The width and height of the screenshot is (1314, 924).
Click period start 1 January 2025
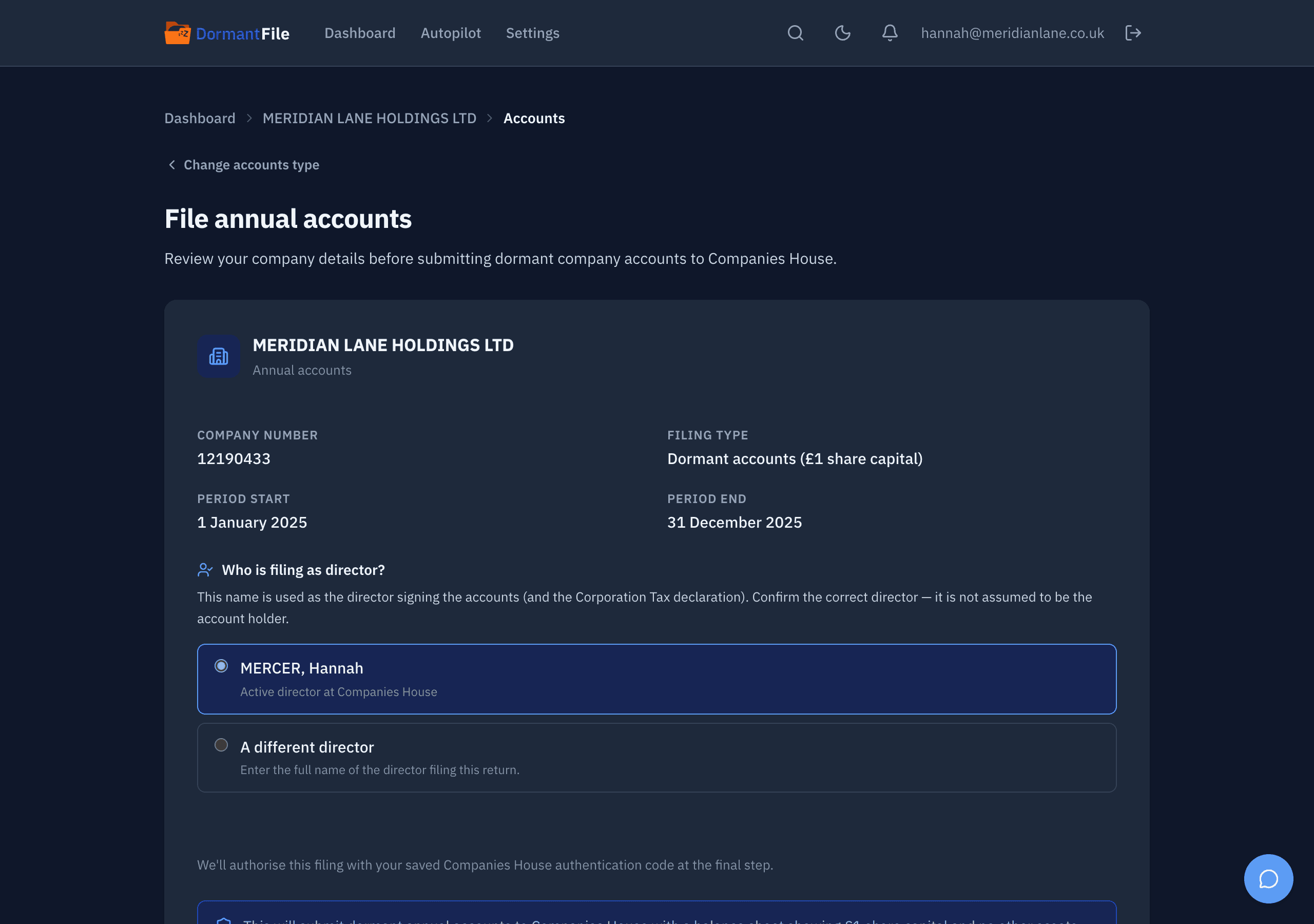coord(252,522)
